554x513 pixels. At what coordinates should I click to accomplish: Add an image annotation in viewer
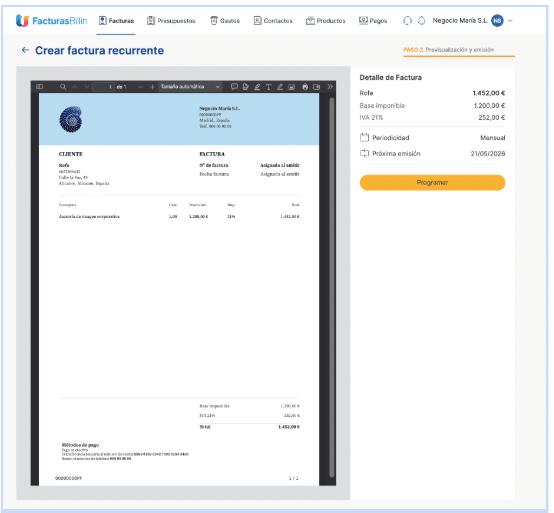[291, 87]
